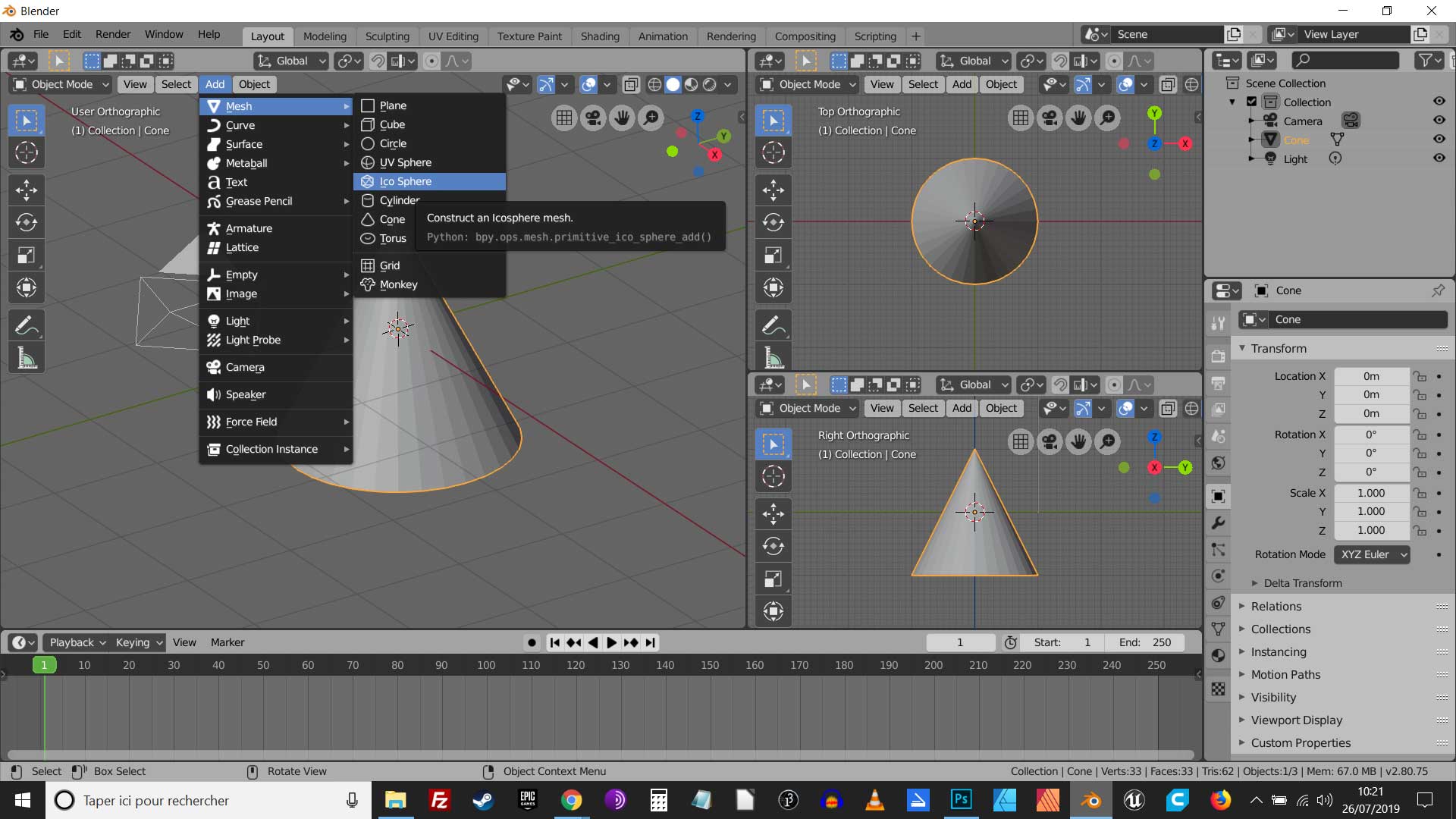Select the Measure tool
The image size is (1456, 819).
click(x=27, y=358)
